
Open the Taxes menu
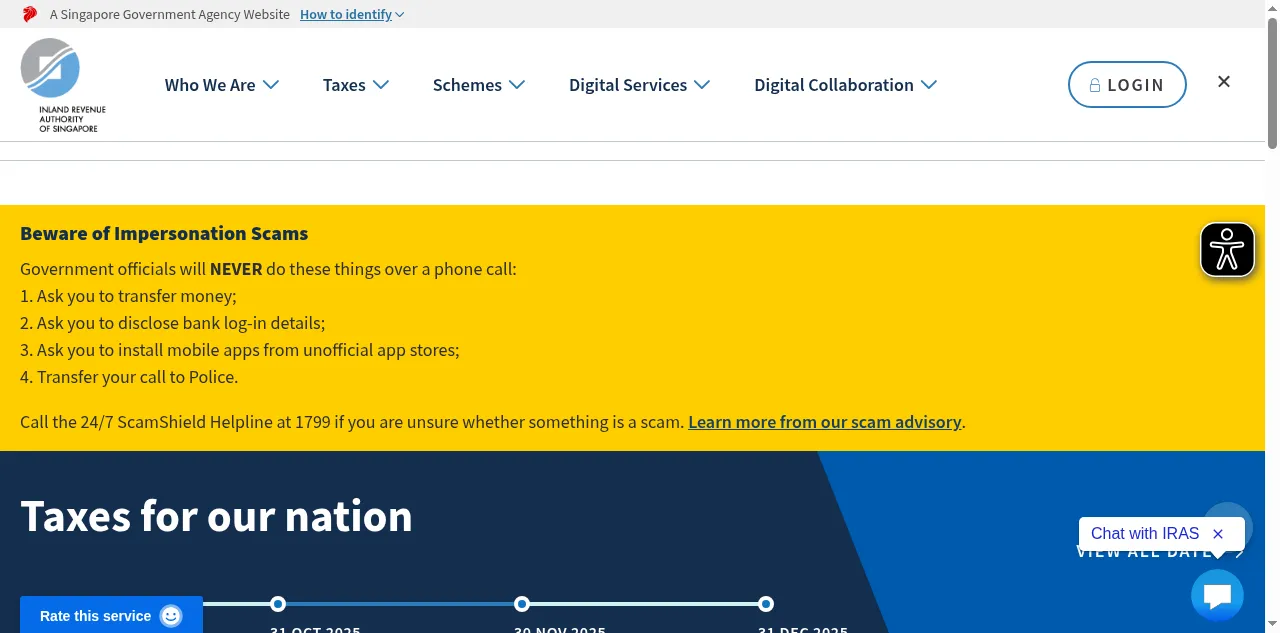[356, 85]
